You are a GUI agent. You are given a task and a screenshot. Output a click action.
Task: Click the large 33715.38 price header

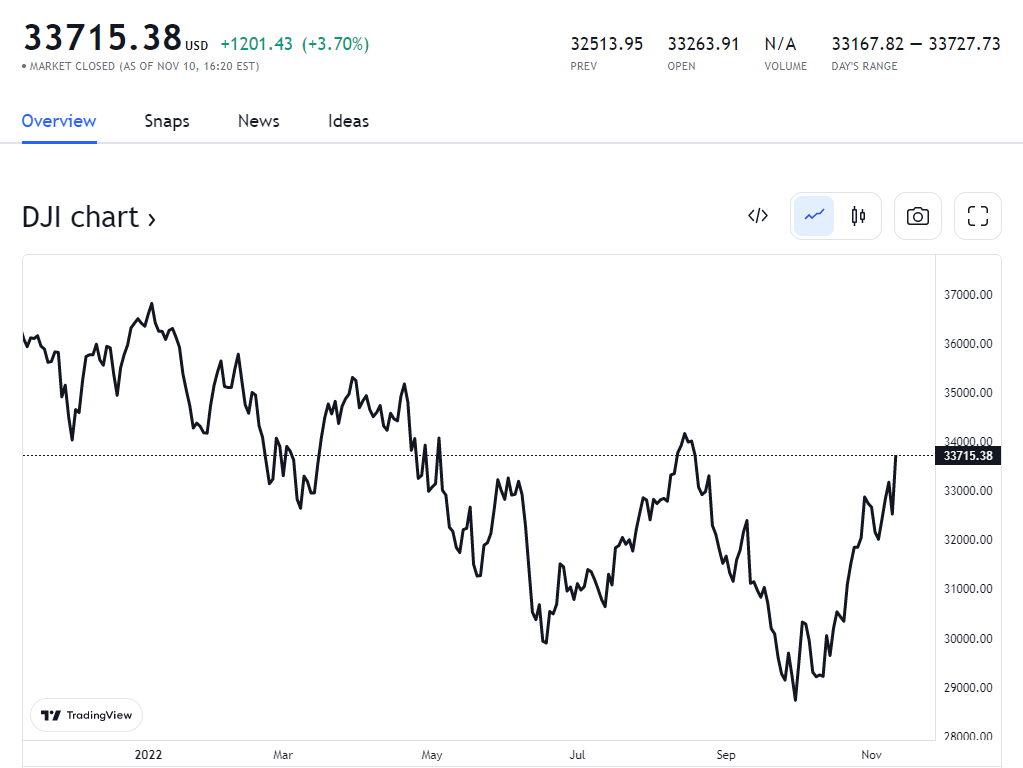[103, 38]
